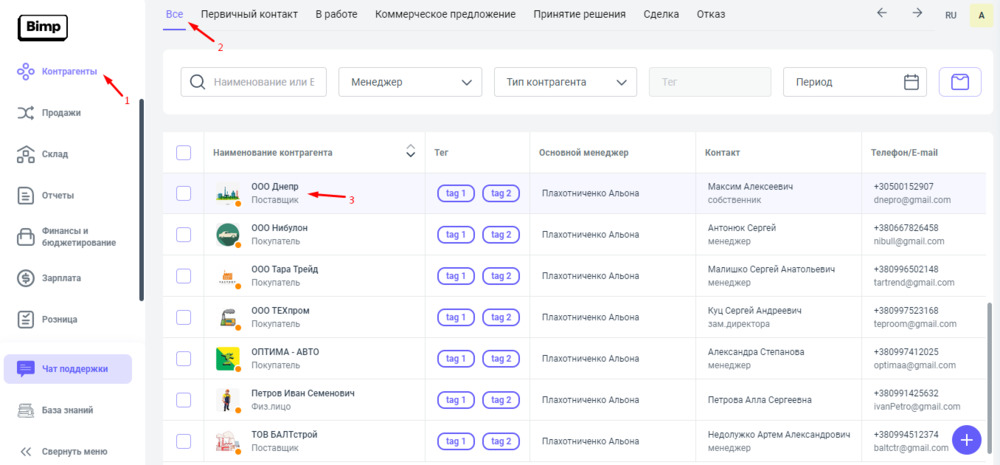Open the Тип контрагента dropdown
1000x465 pixels.
pos(565,82)
